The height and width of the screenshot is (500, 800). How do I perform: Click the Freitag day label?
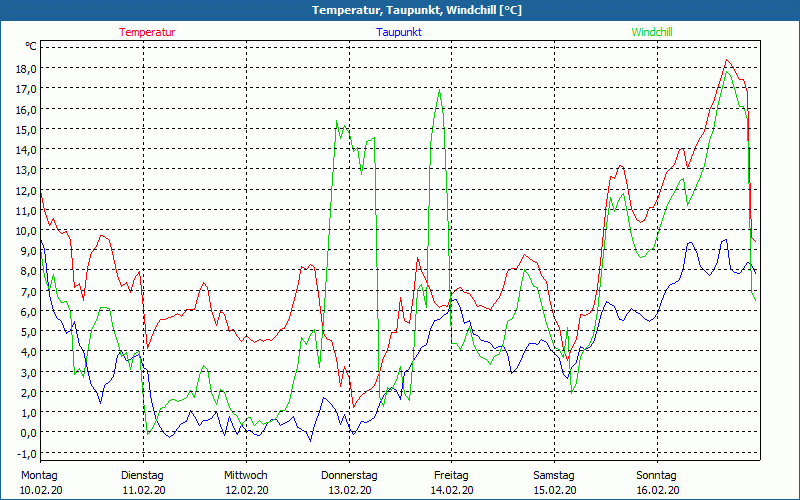coord(451,475)
